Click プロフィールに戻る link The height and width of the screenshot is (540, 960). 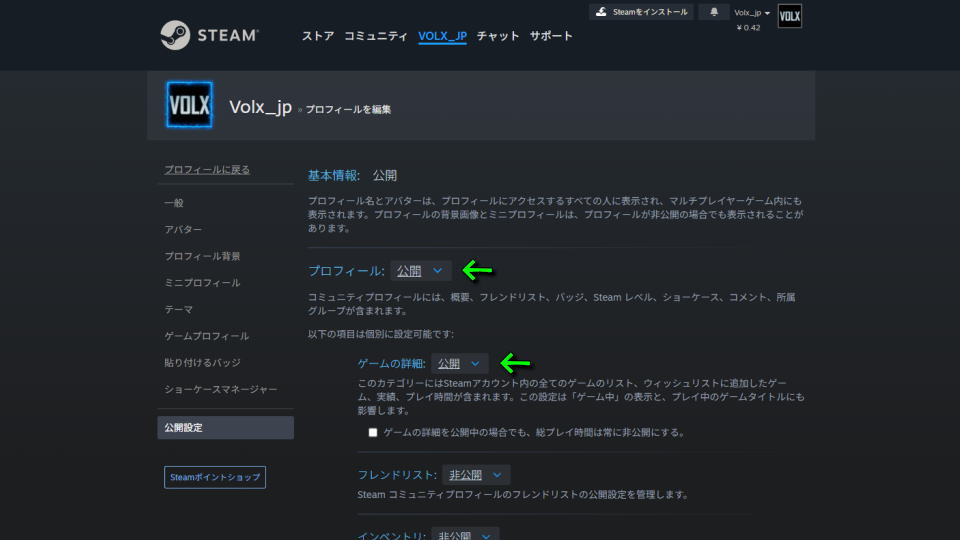pos(207,170)
